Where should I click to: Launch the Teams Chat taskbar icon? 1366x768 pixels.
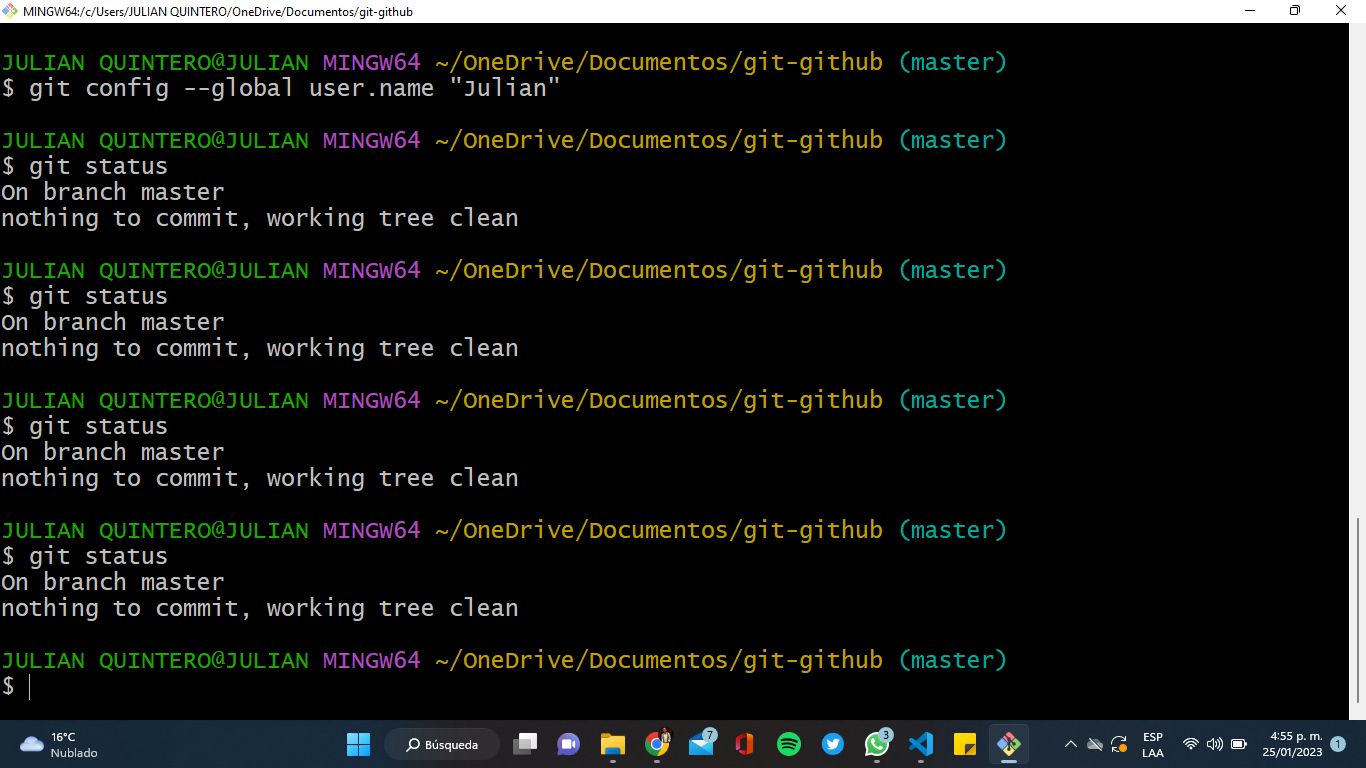(x=568, y=744)
